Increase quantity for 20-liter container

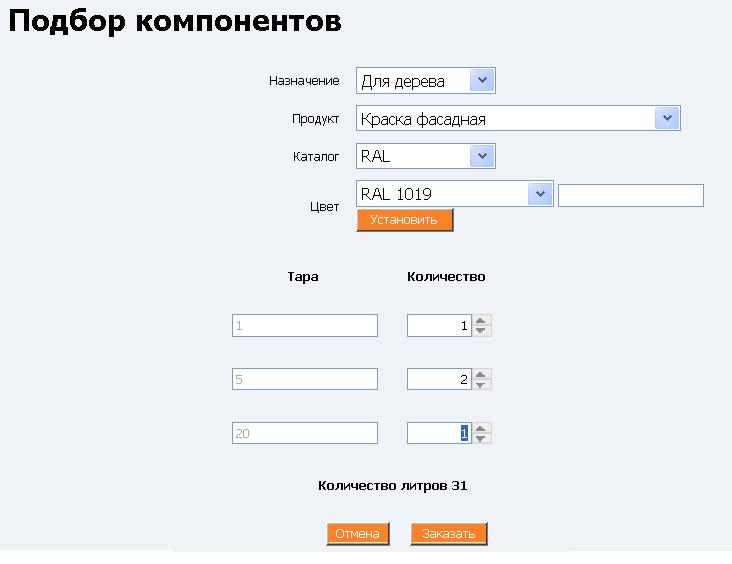click(x=482, y=429)
